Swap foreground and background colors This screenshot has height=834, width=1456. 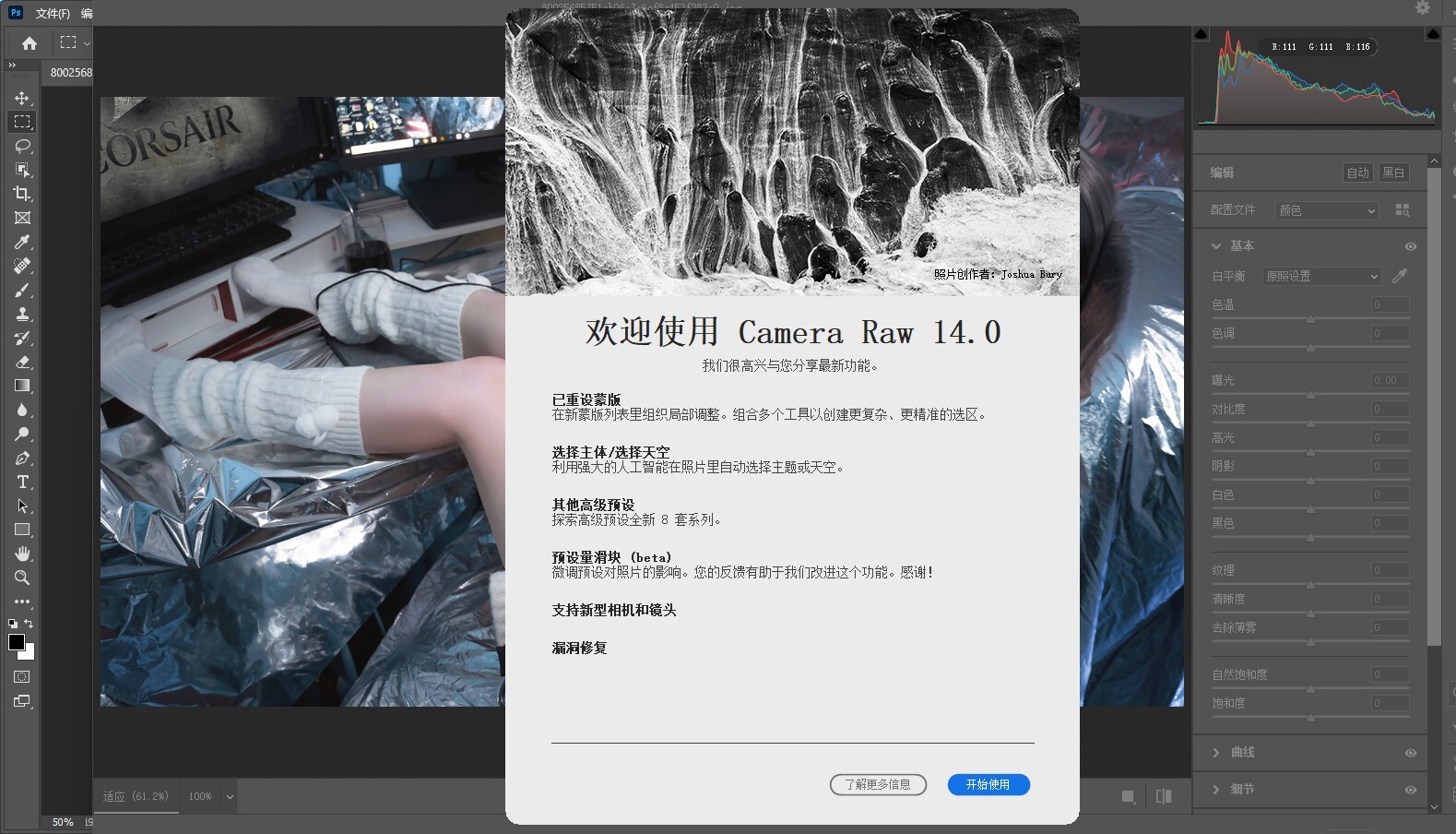tap(29, 624)
